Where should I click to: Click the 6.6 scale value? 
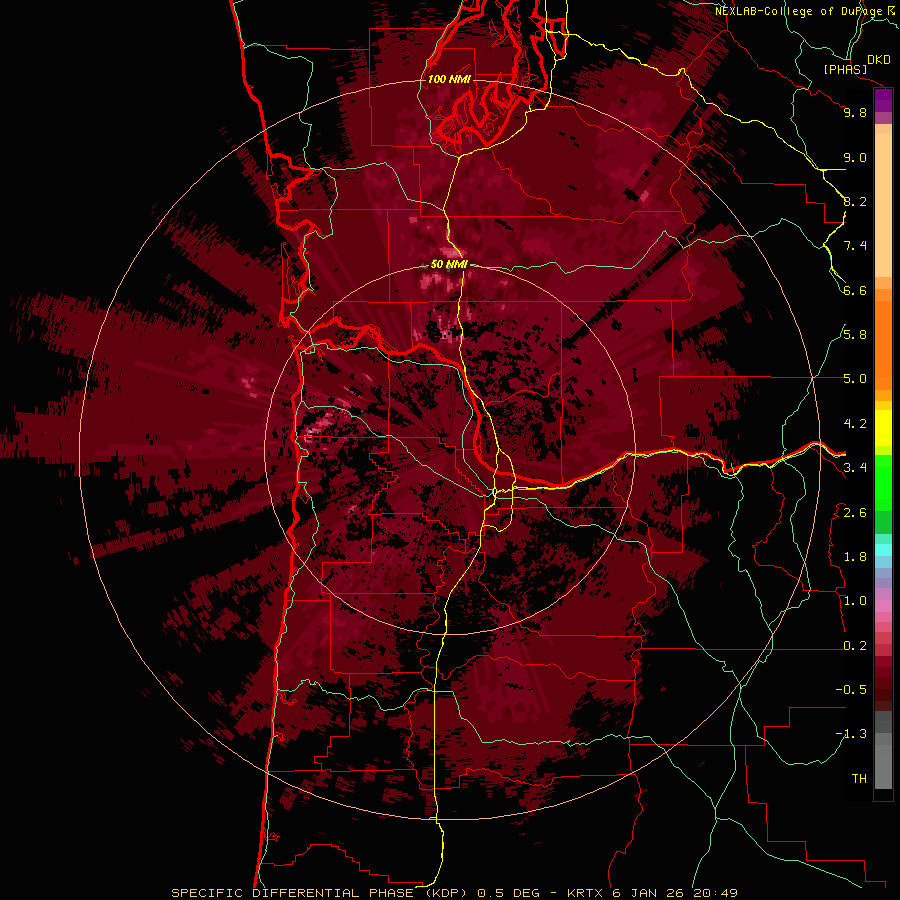coord(855,290)
